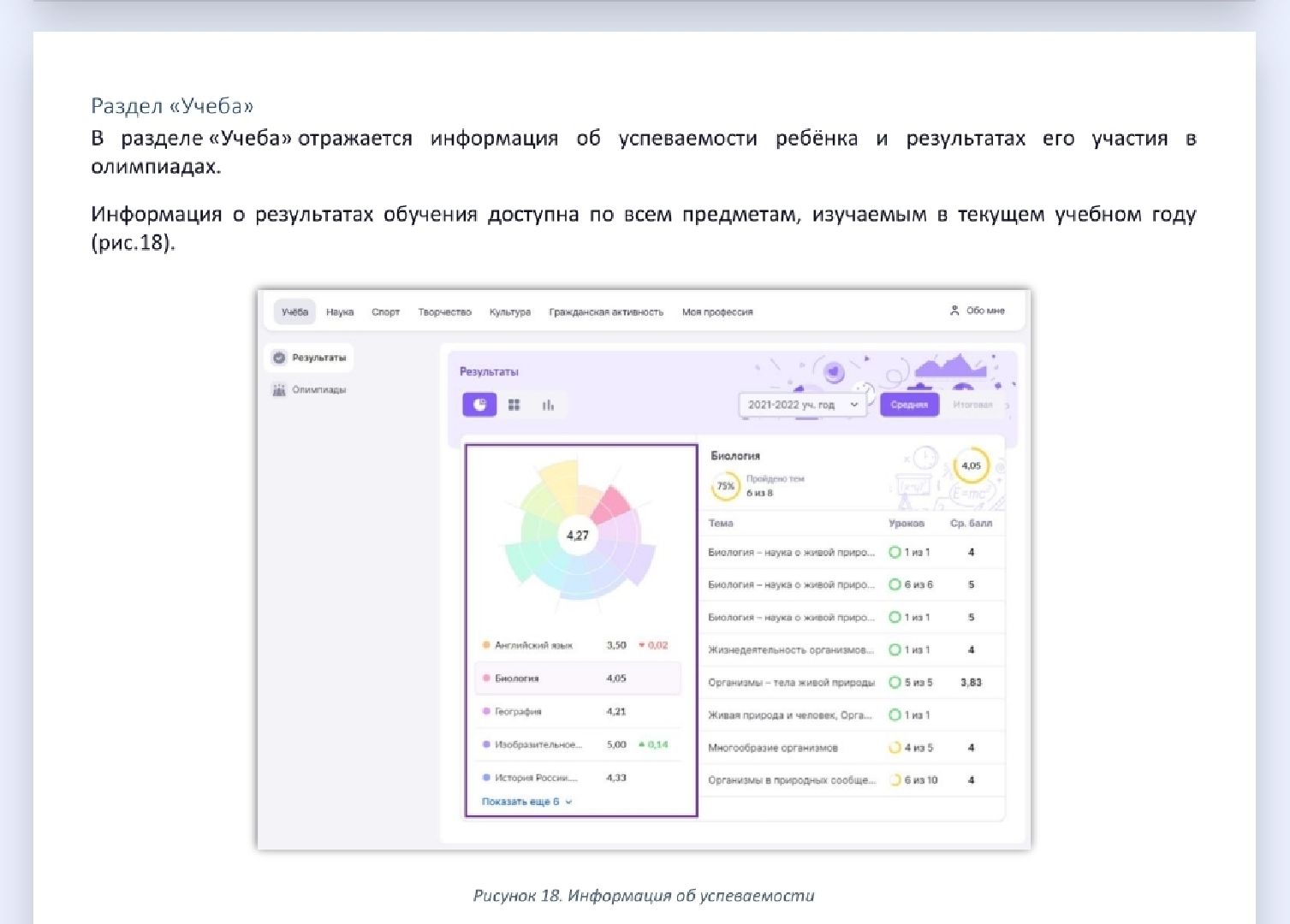Select the highlighted Биология subject row
Image resolution: width=1290 pixels, height=924 pixels.
tap(579, 678)
